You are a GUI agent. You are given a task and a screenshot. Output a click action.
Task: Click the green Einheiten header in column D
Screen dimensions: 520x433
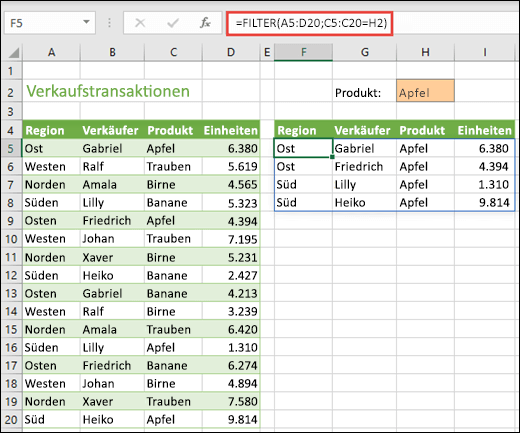231,130
